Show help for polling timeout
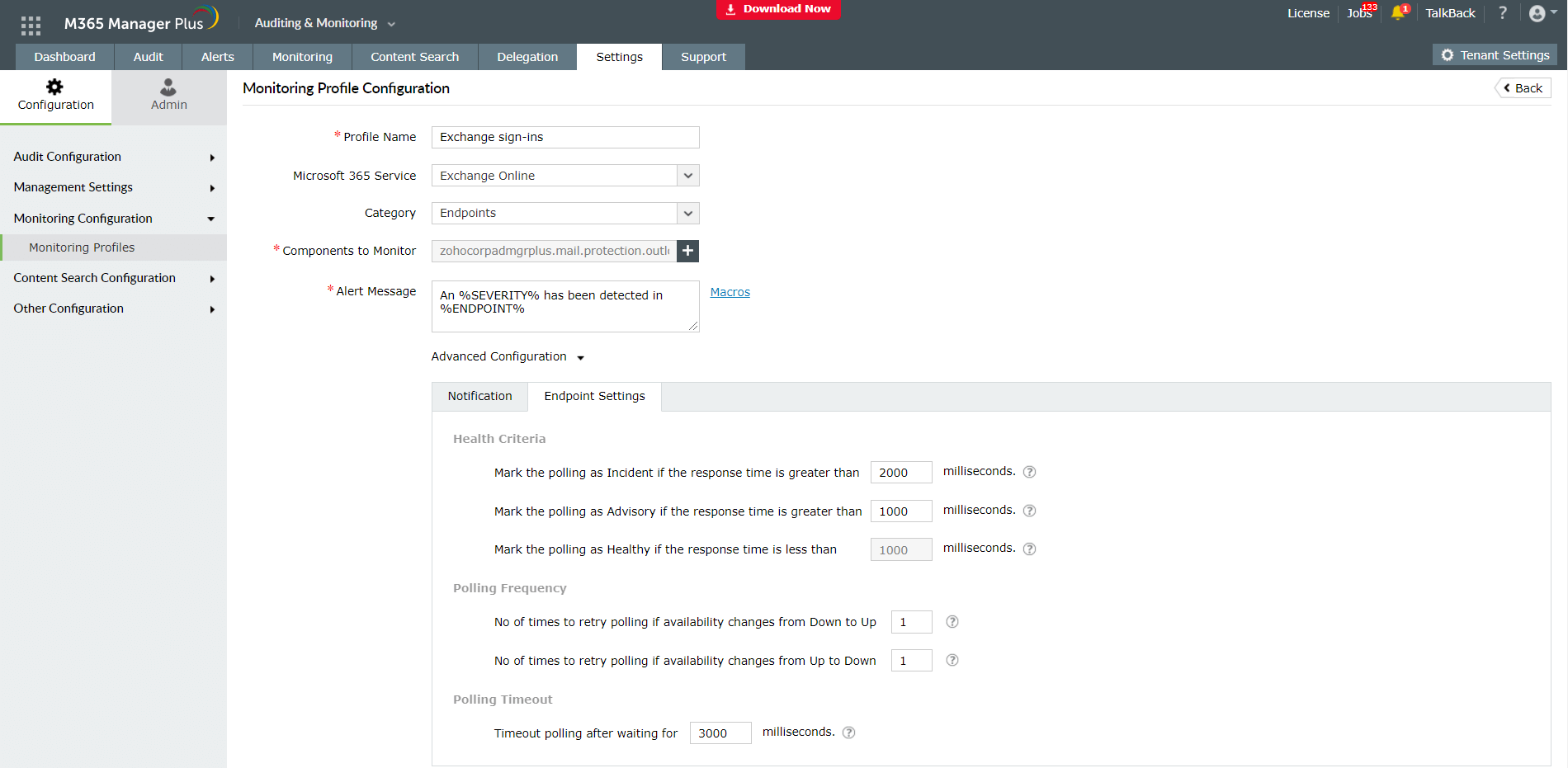This screenshot has height=768, width=1568. 848,733
